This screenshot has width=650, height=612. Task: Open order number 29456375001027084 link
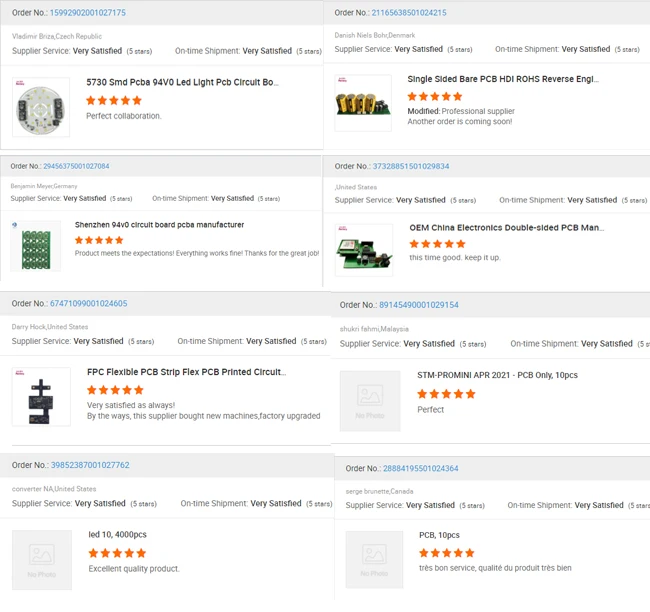tap(76, 166)
